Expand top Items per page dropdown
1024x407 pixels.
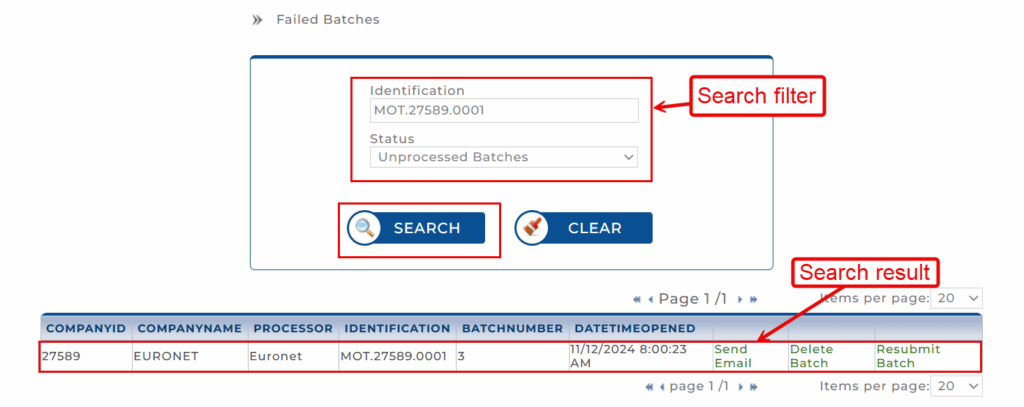point(956,298)
